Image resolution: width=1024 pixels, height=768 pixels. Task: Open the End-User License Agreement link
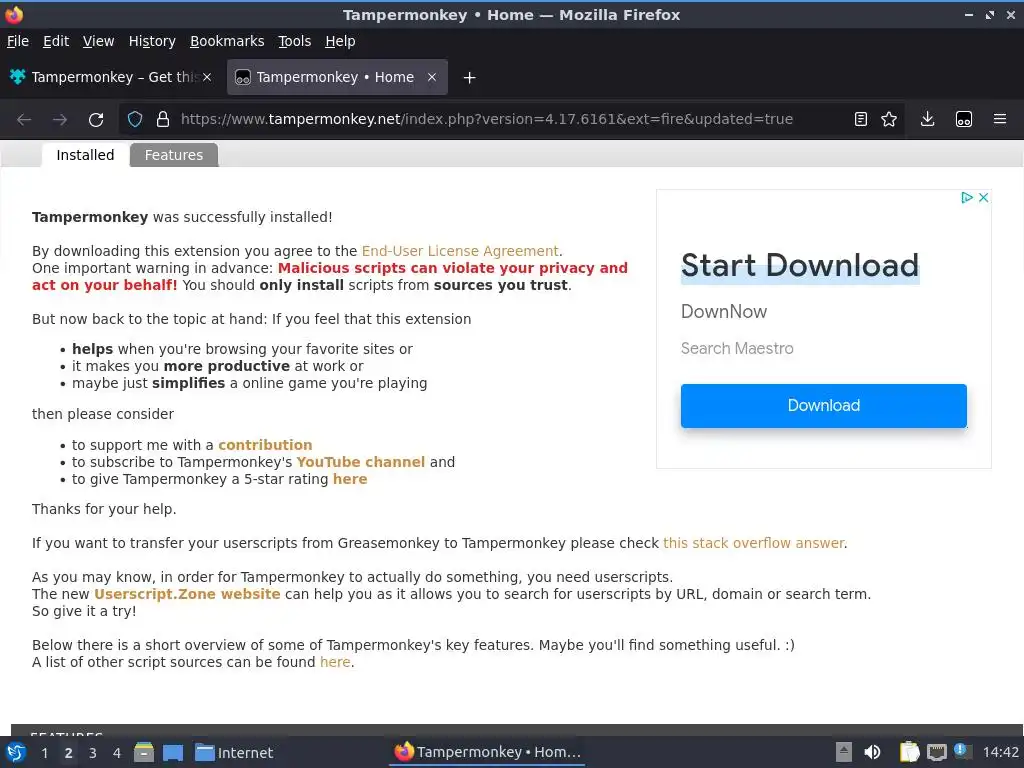[460, 251]
